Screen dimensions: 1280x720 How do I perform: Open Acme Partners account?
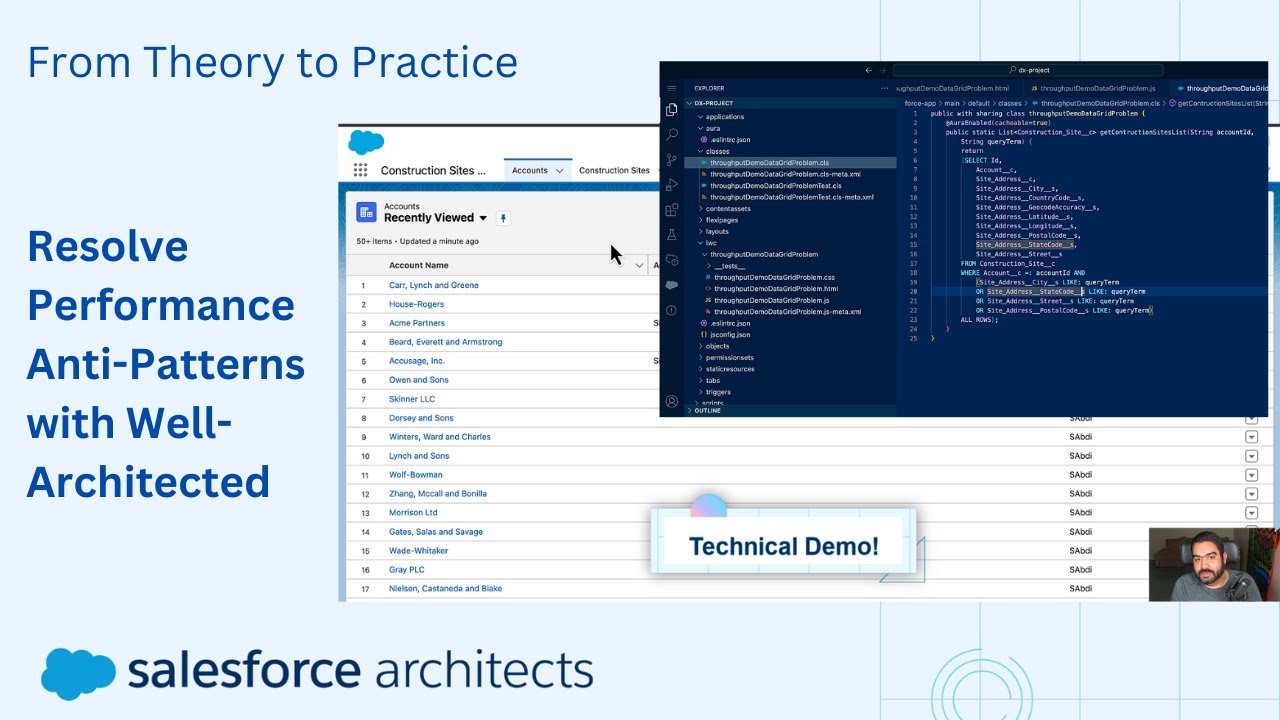coord(417,323)
